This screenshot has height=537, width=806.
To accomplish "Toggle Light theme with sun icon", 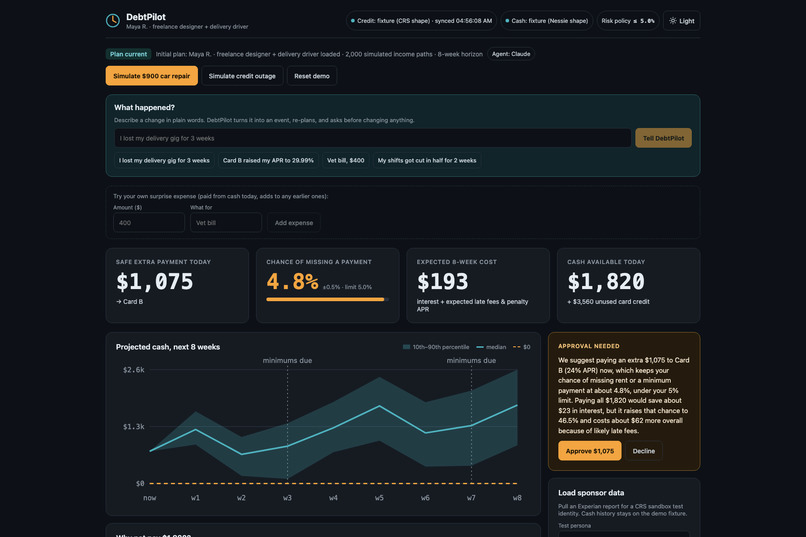I will pyautogui.click(x=681, y=21).
